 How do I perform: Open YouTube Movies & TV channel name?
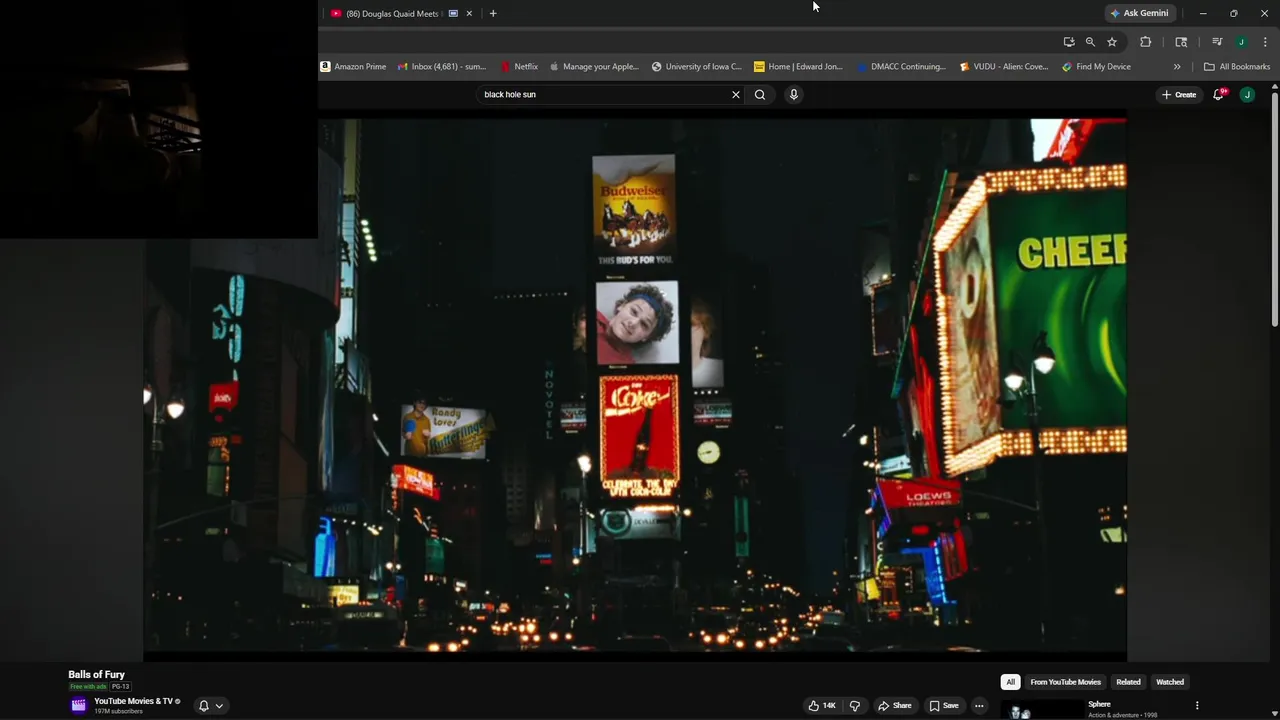(x=133, y=701)
